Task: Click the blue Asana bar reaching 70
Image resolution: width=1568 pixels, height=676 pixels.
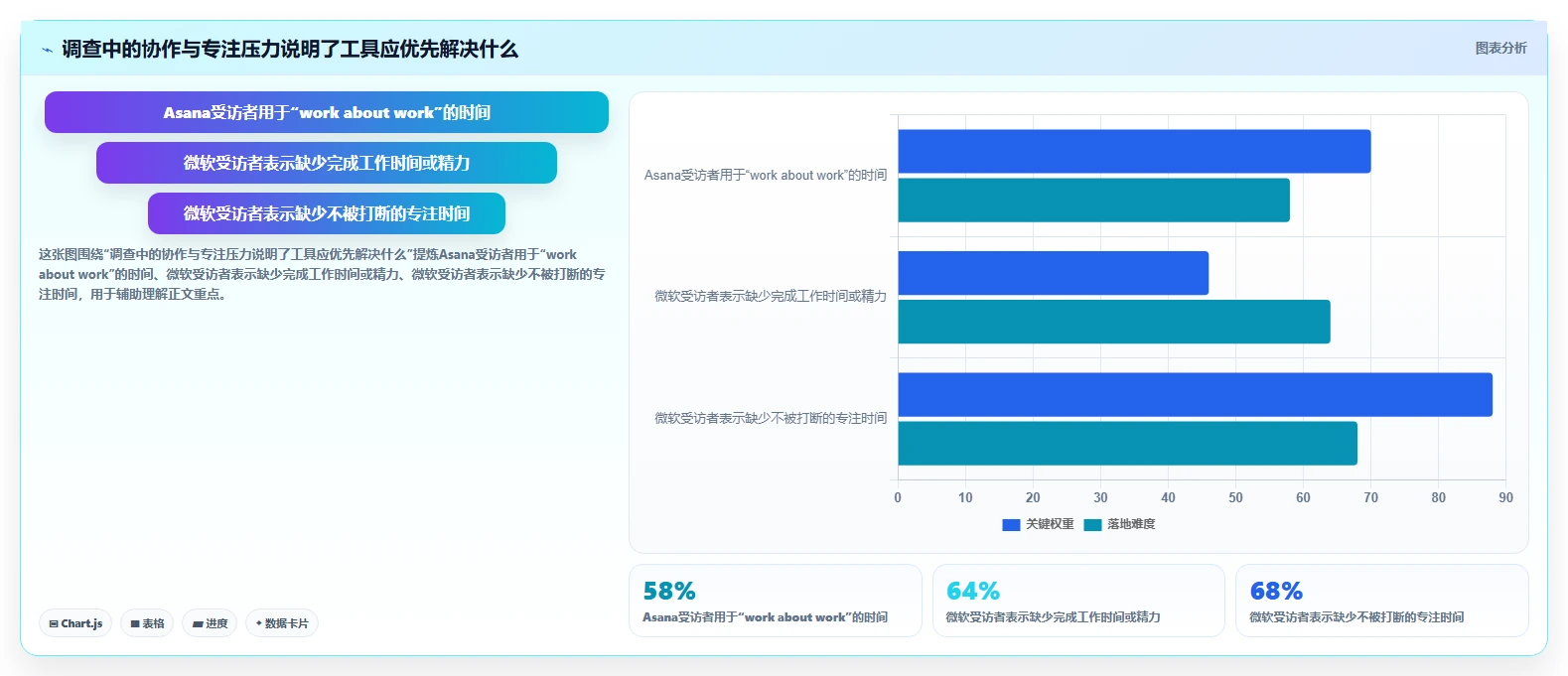Action: (1134, 151)
